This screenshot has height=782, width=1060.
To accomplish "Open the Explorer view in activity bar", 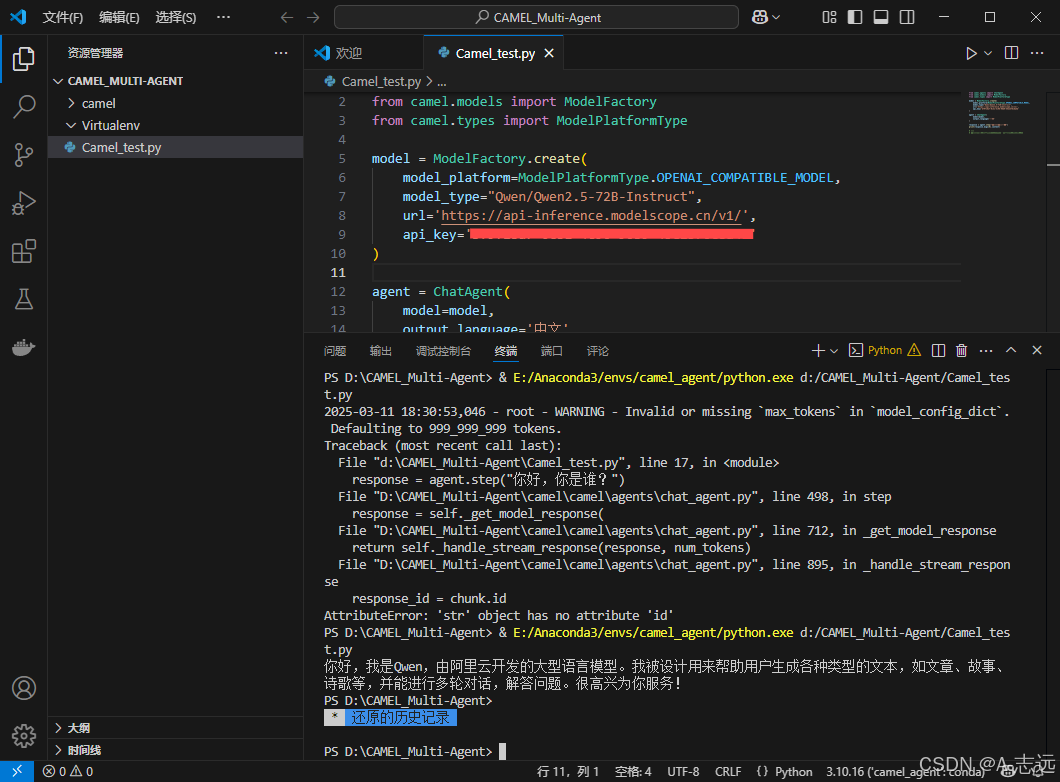I will click(x=24, y=59).
